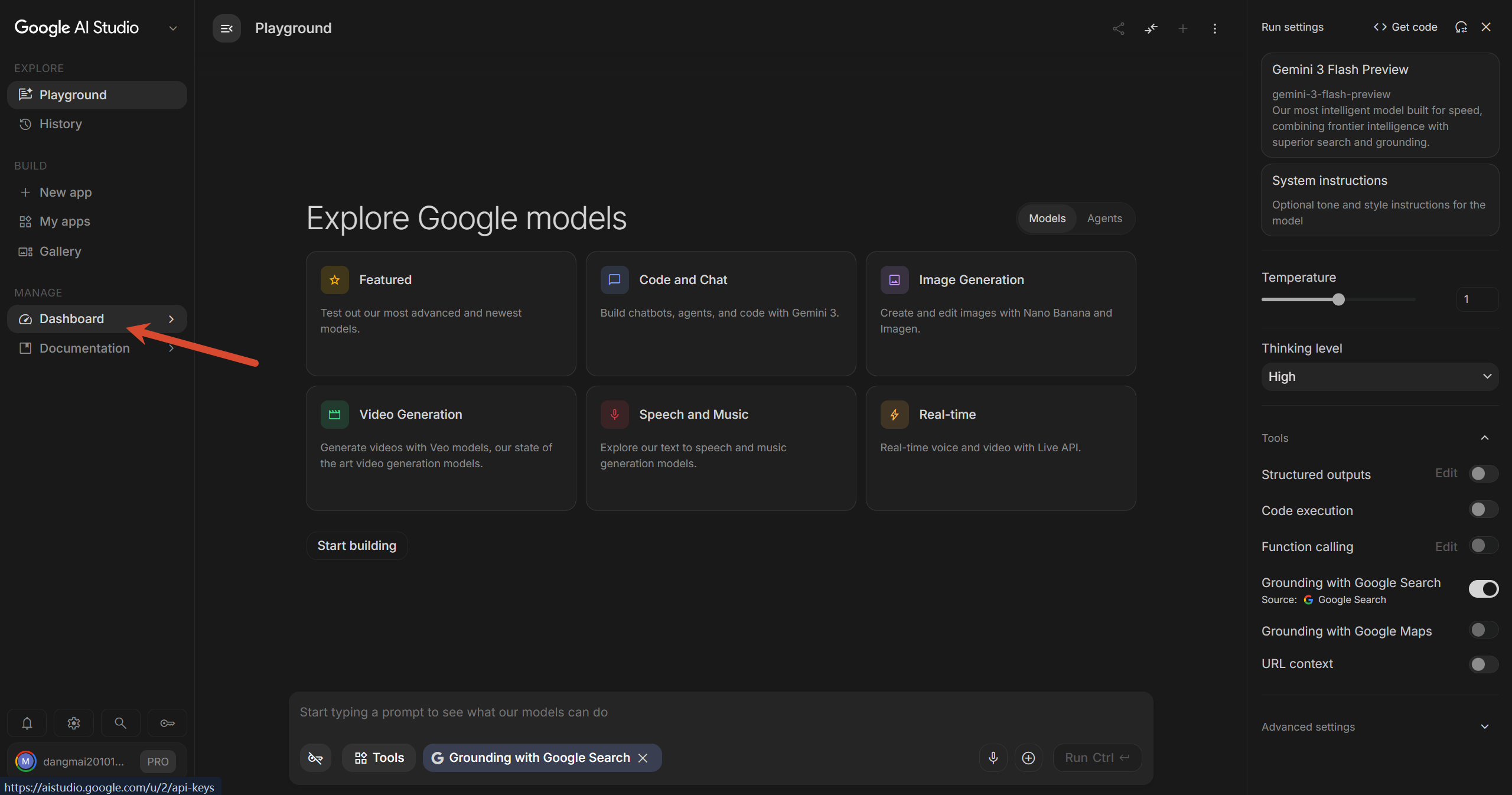
Task: Click the compare mode arrows icon
Action: point(1151,28)
